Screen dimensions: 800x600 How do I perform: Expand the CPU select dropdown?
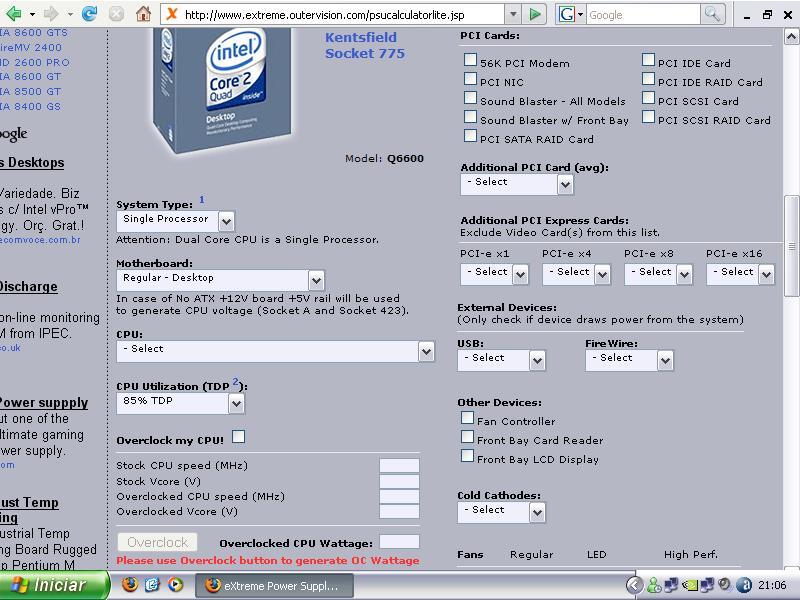[276, 351]
